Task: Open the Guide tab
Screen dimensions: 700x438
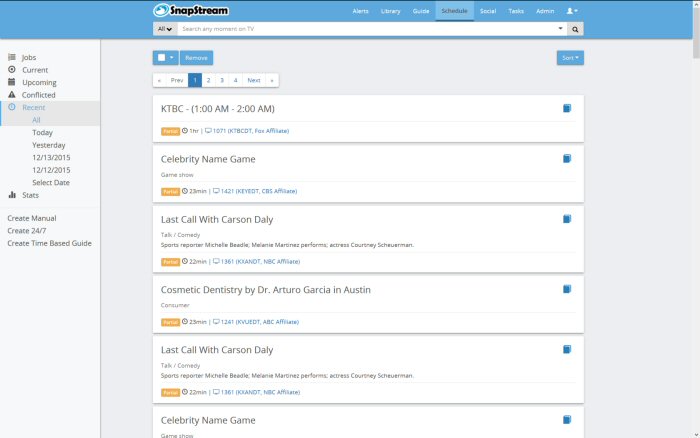Action: 421,11
